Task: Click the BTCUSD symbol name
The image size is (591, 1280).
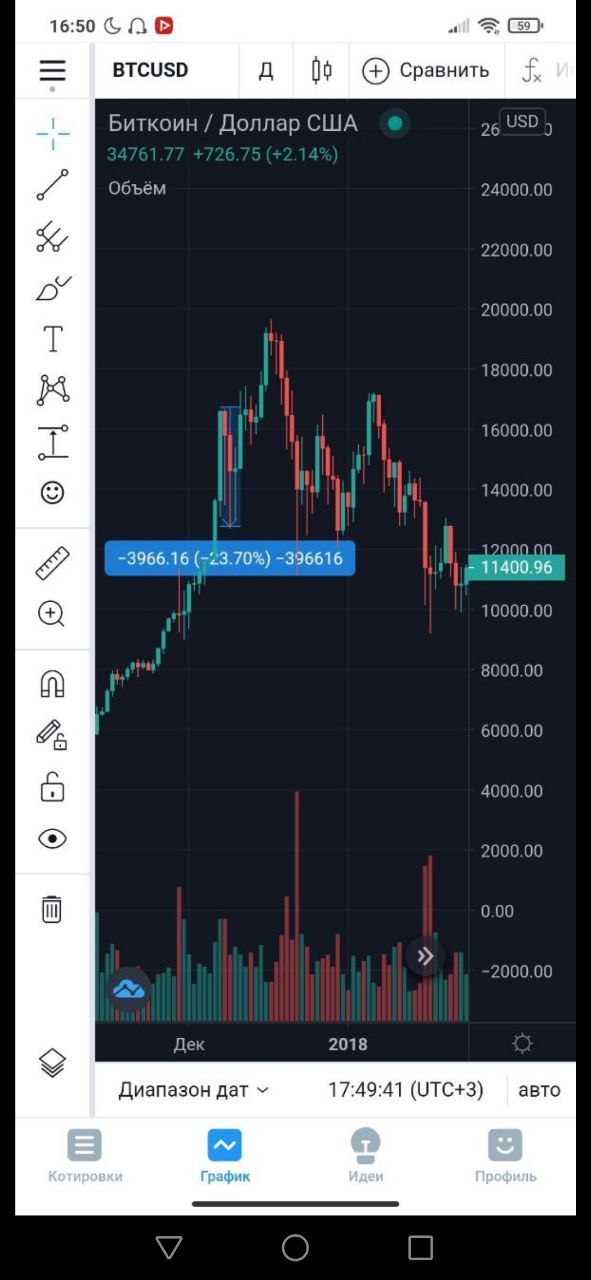Action: [x=150, y=70]
